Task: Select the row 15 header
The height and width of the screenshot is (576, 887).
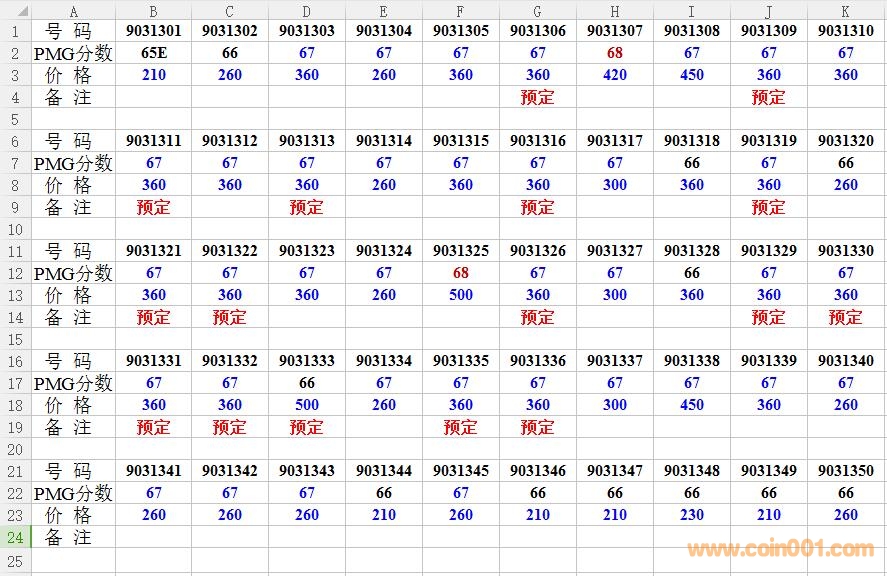Action: pyautogui.click(x=15, y=339)
